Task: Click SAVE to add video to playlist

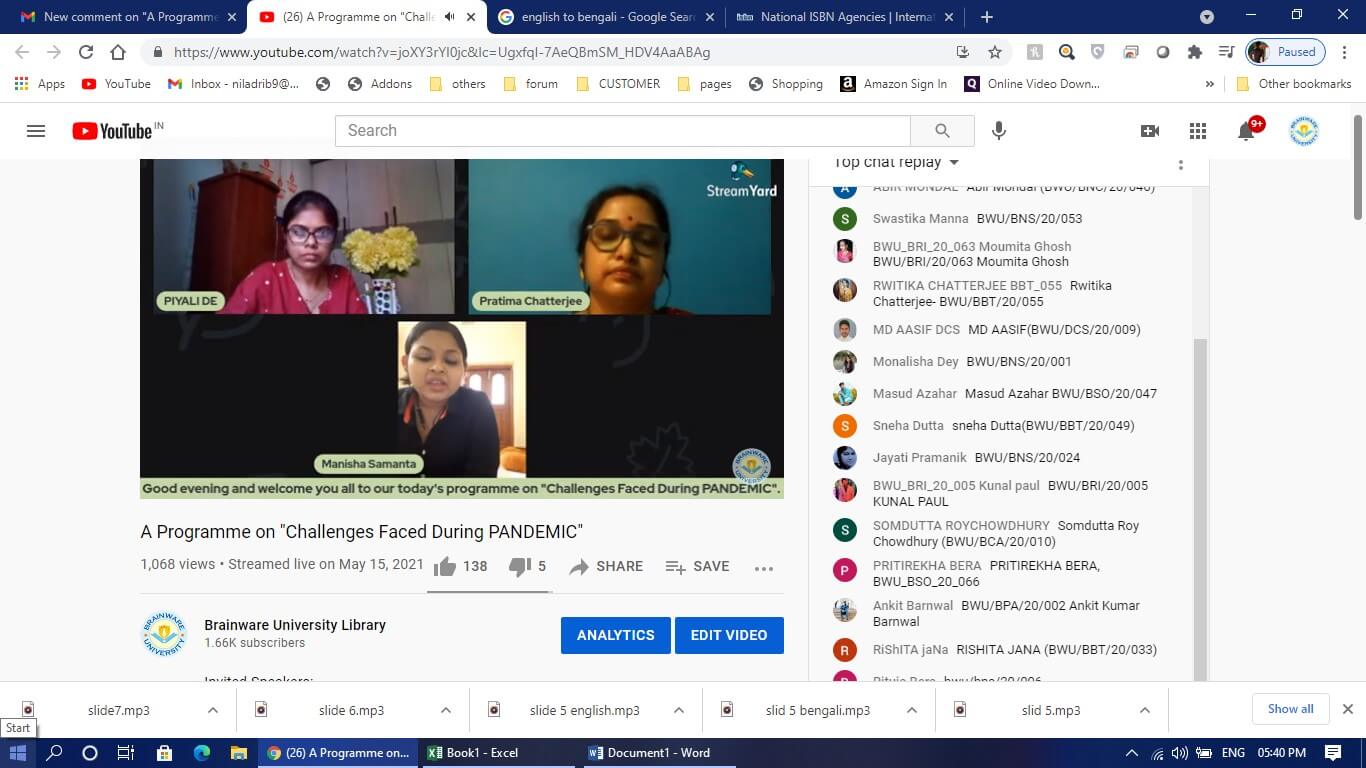Action: click(697, 567)
